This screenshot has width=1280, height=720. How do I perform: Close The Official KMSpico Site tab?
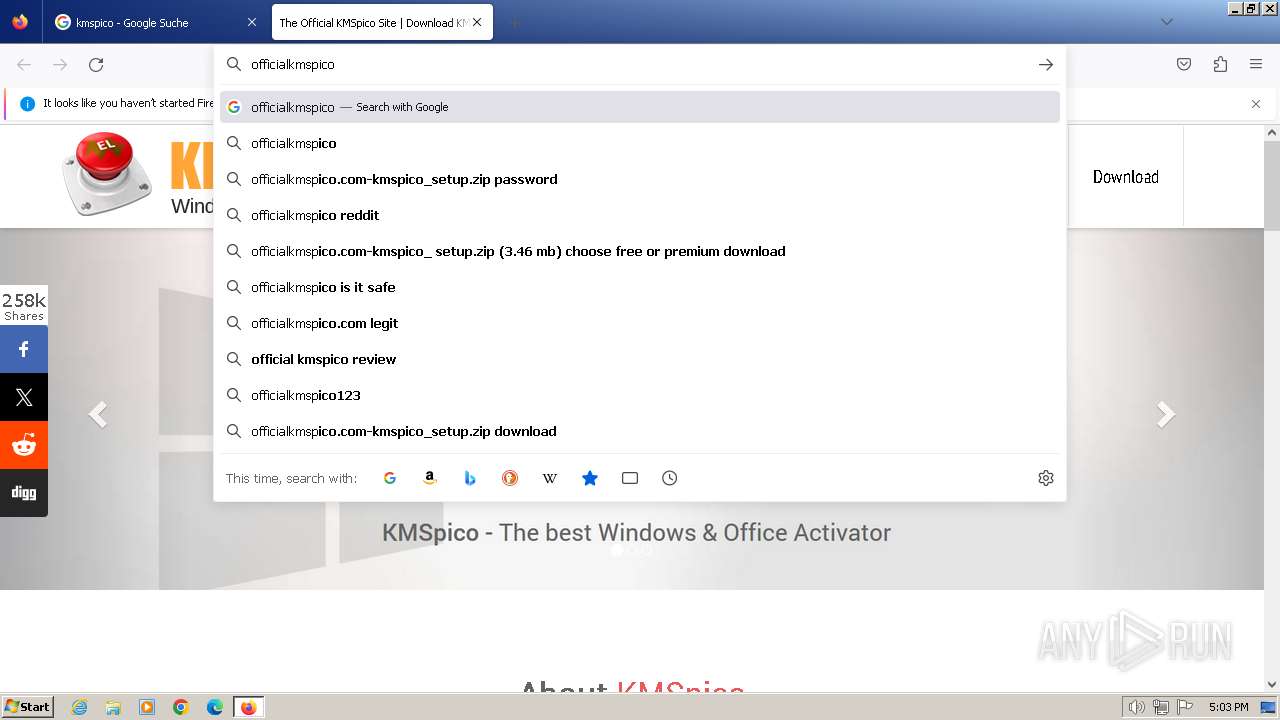[477, 22]
